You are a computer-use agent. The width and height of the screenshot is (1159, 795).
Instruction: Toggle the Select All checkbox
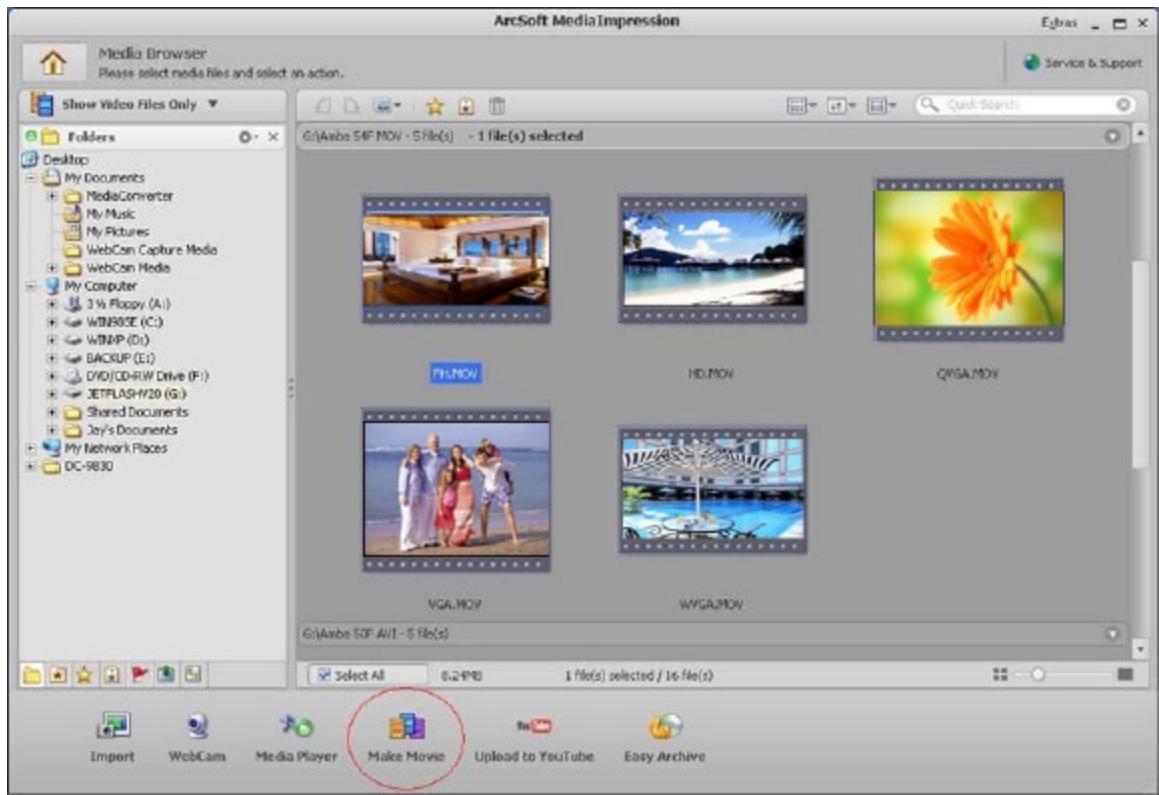point(324,675)
